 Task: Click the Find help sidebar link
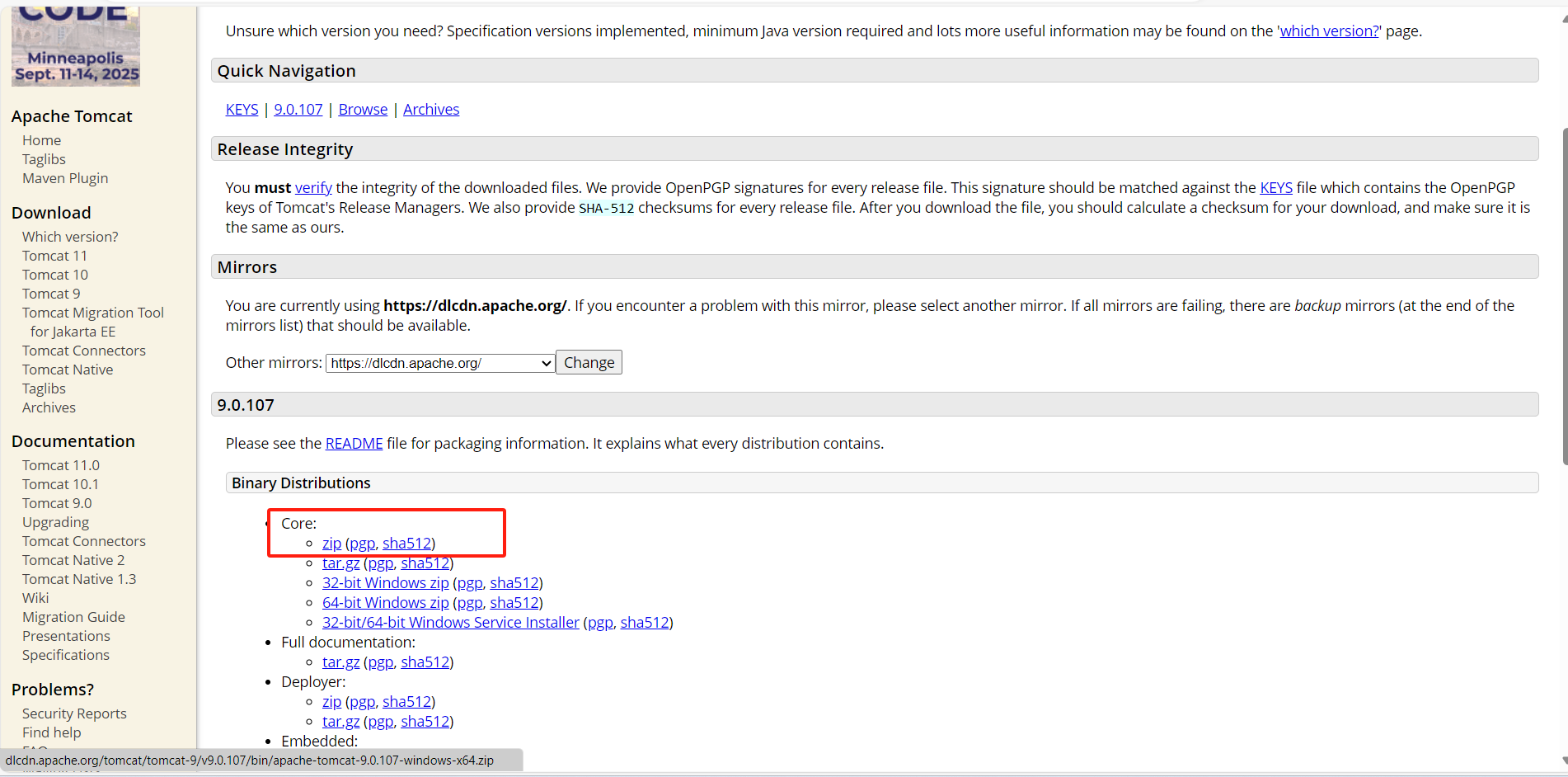(52, 732)
